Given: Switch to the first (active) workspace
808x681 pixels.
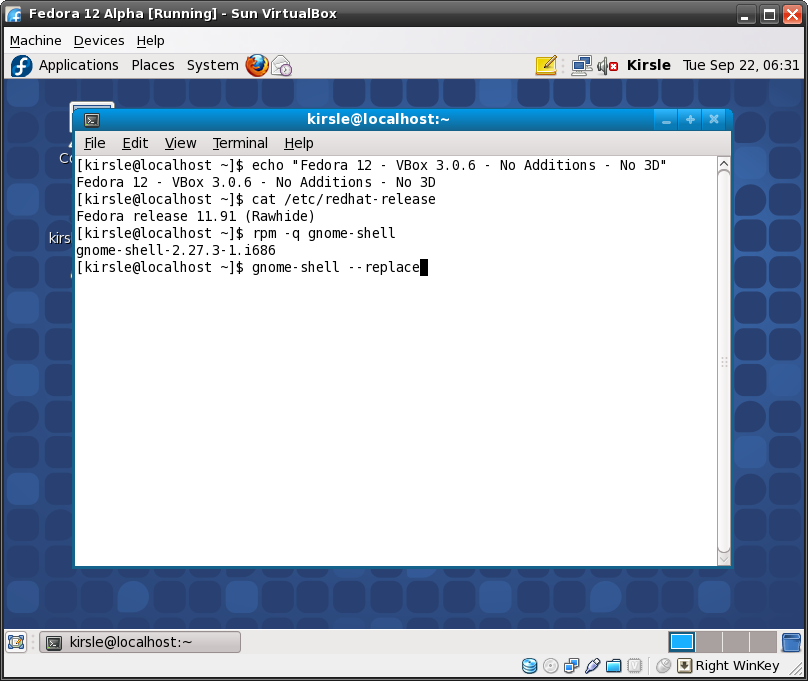Looking at the screenshot, I should pyautogui.click(x=682, y=642).
